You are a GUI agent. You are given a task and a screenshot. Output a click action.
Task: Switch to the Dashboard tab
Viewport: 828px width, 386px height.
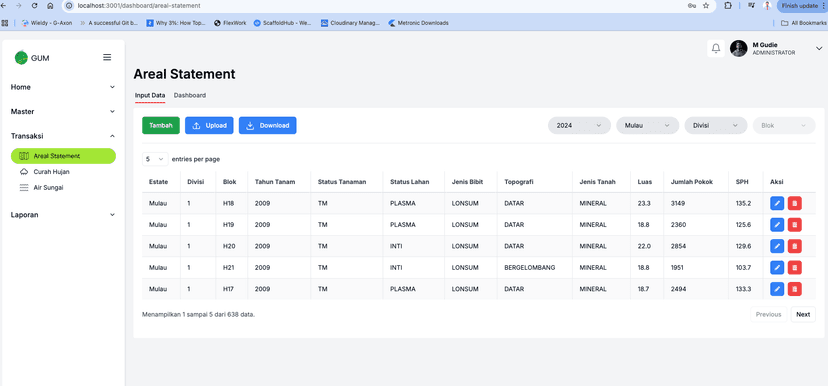point(190,96)
